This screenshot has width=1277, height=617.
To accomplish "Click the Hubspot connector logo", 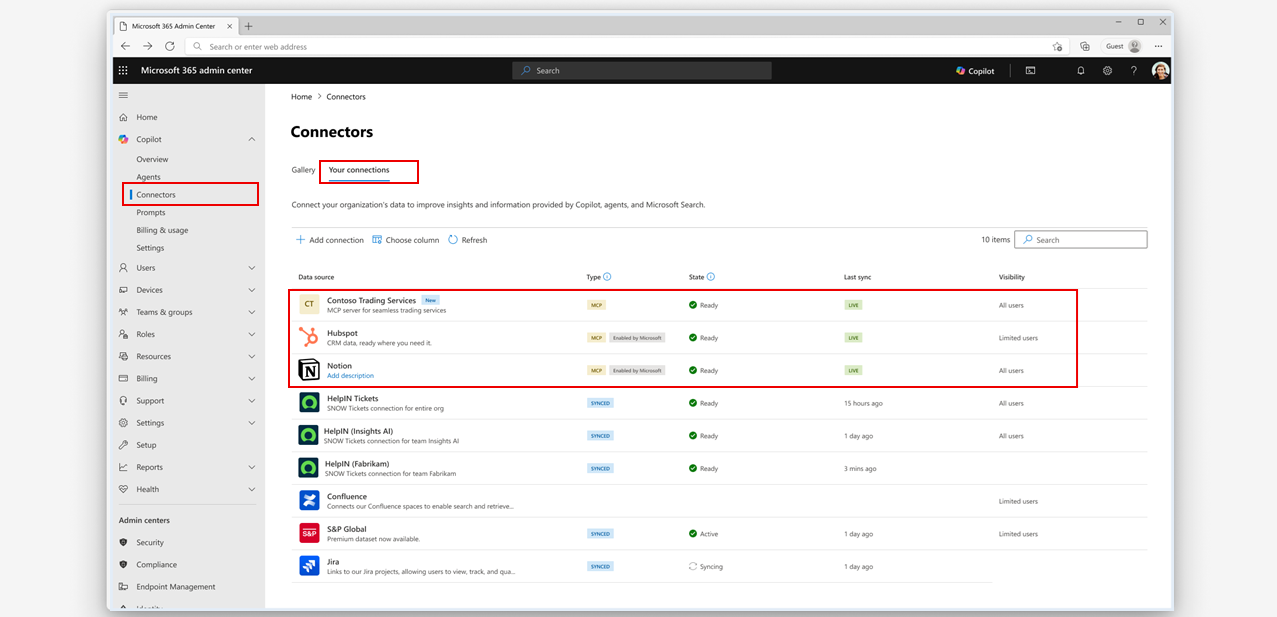I will [x=309, y=337].
